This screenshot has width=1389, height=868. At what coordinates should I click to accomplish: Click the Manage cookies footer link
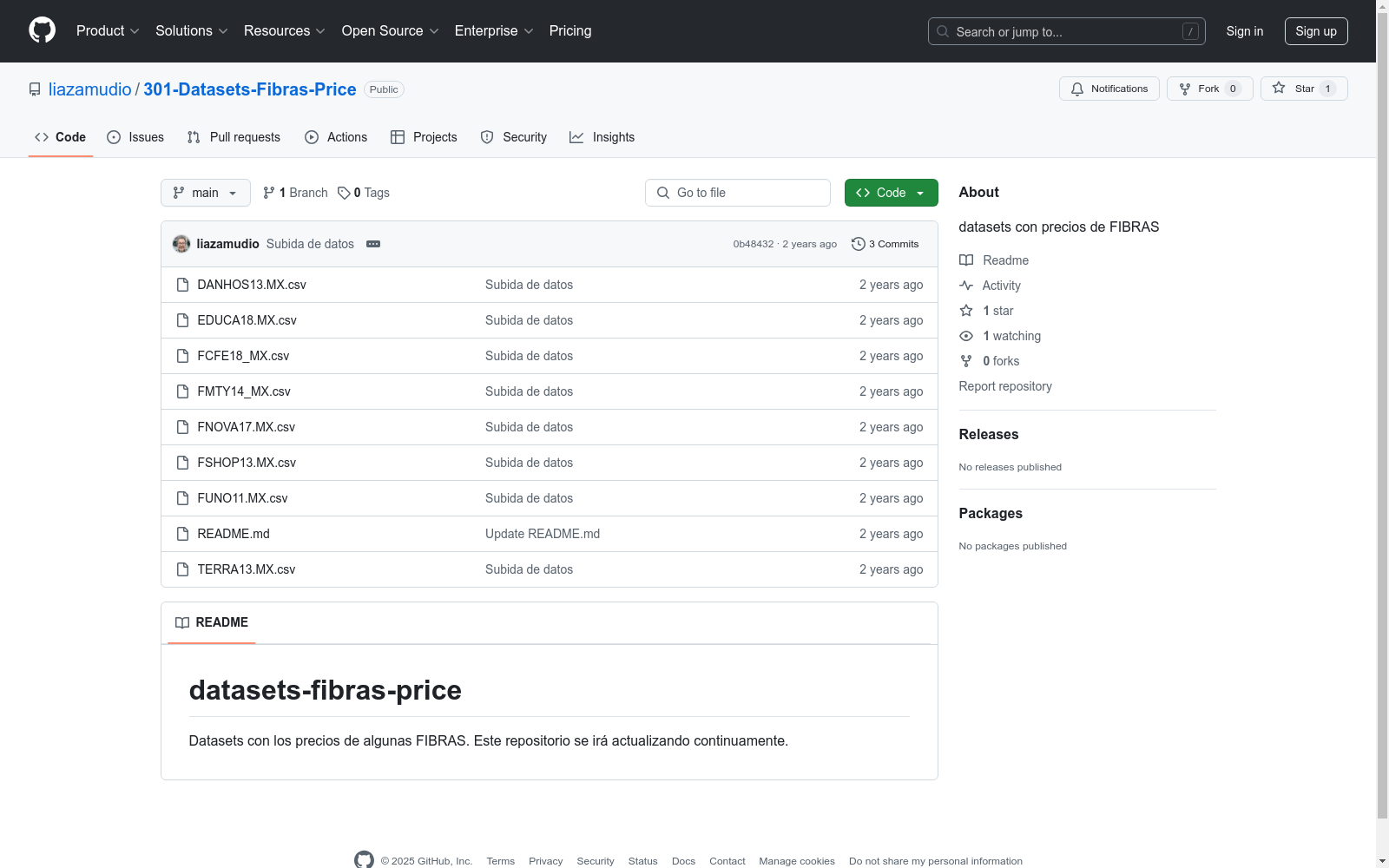tap(797, 861)
